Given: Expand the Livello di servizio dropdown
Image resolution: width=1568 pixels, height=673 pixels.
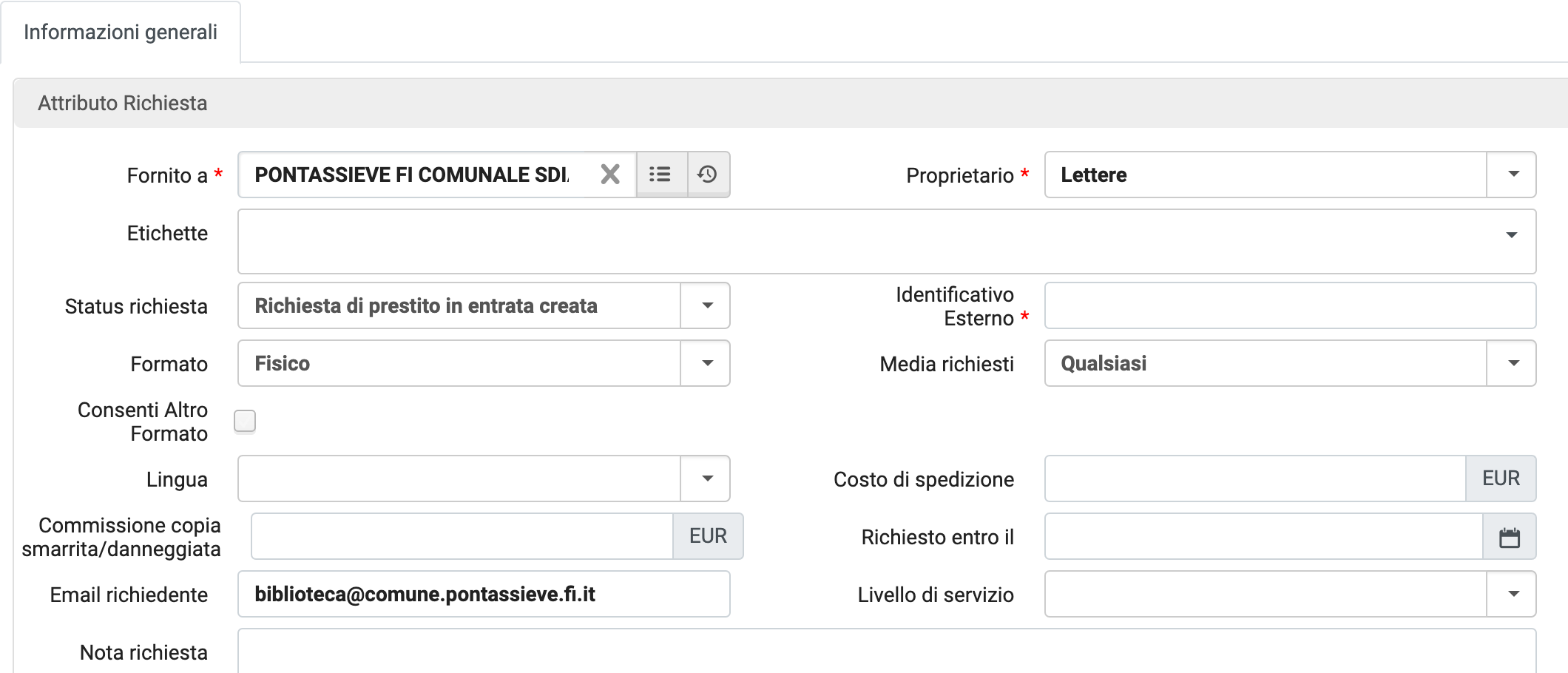Looking at the screenshot, I should coord(1513,594).
